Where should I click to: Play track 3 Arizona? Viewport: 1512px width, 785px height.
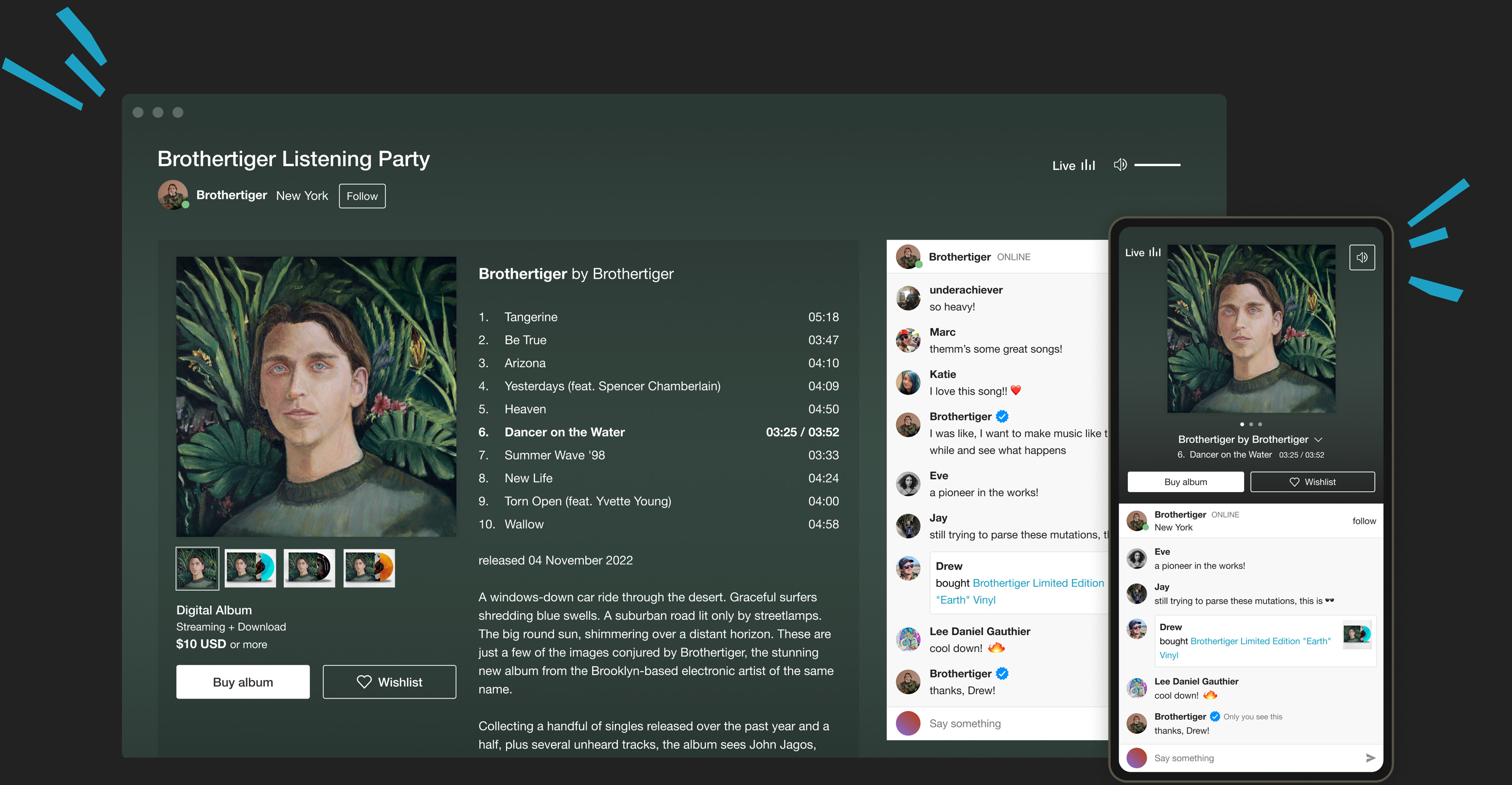tap(658, 363)
